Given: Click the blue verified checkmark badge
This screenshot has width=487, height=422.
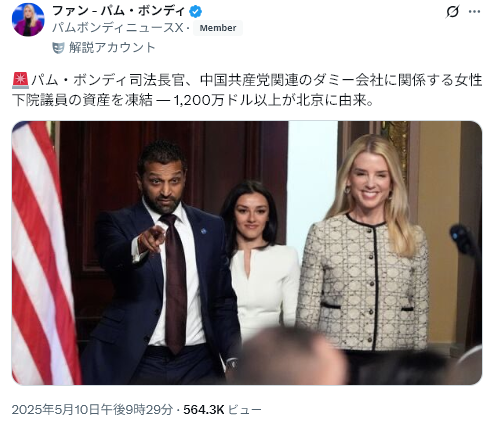Looking at the screenshot, I should [x=196, y=12].
